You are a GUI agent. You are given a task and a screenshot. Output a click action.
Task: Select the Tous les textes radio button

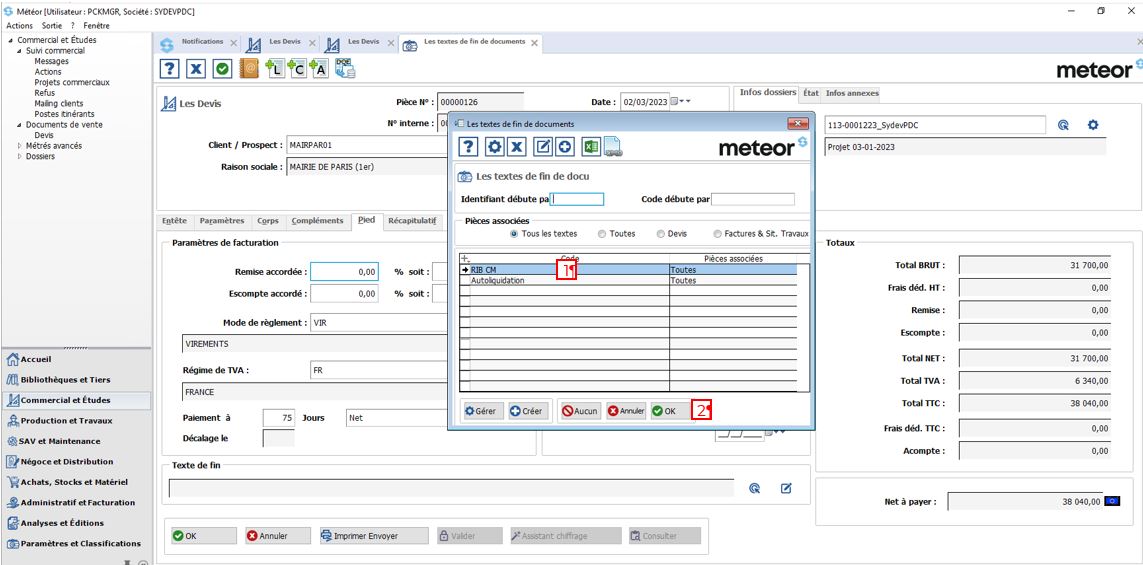click(515, 234)
